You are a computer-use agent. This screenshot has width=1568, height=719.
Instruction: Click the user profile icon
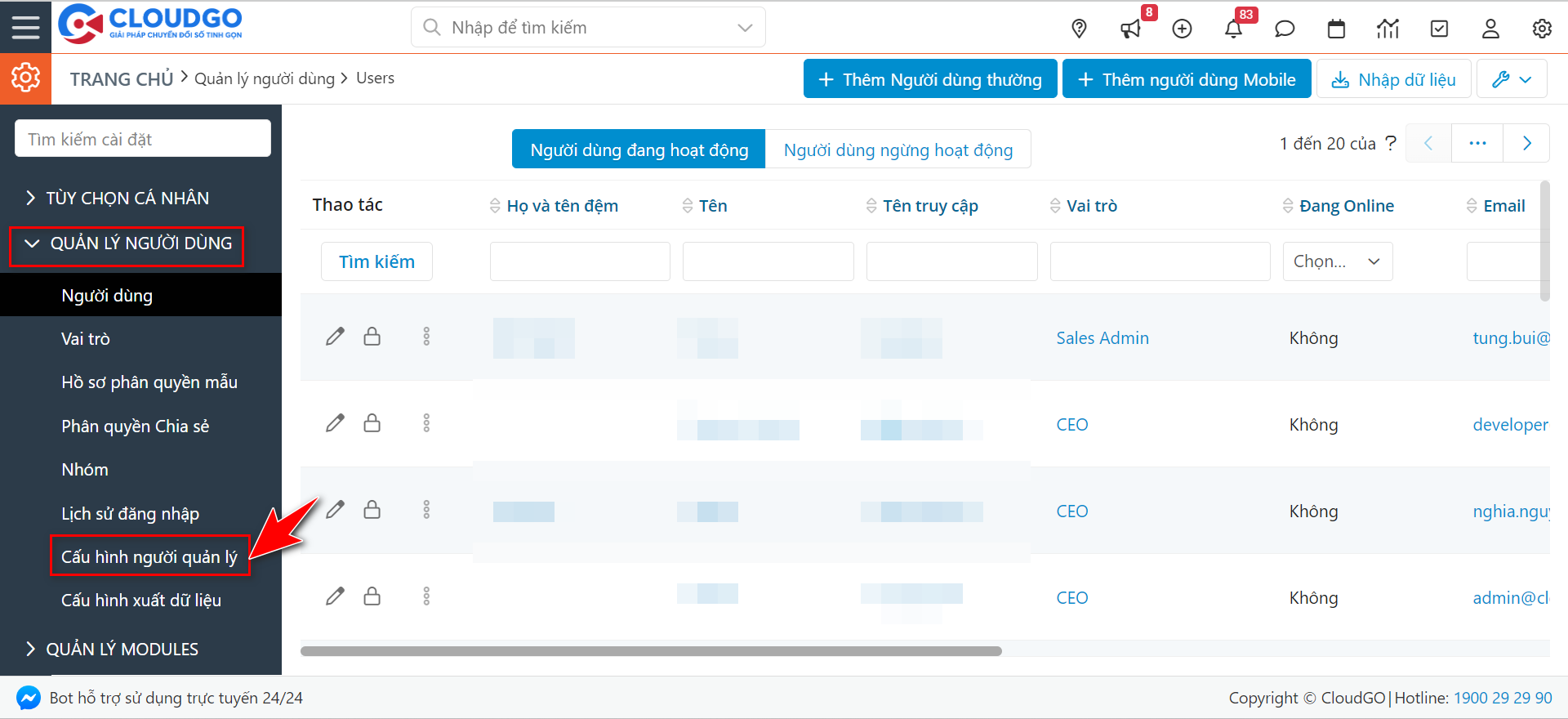pyautogui.click(x=1490, y=29)
